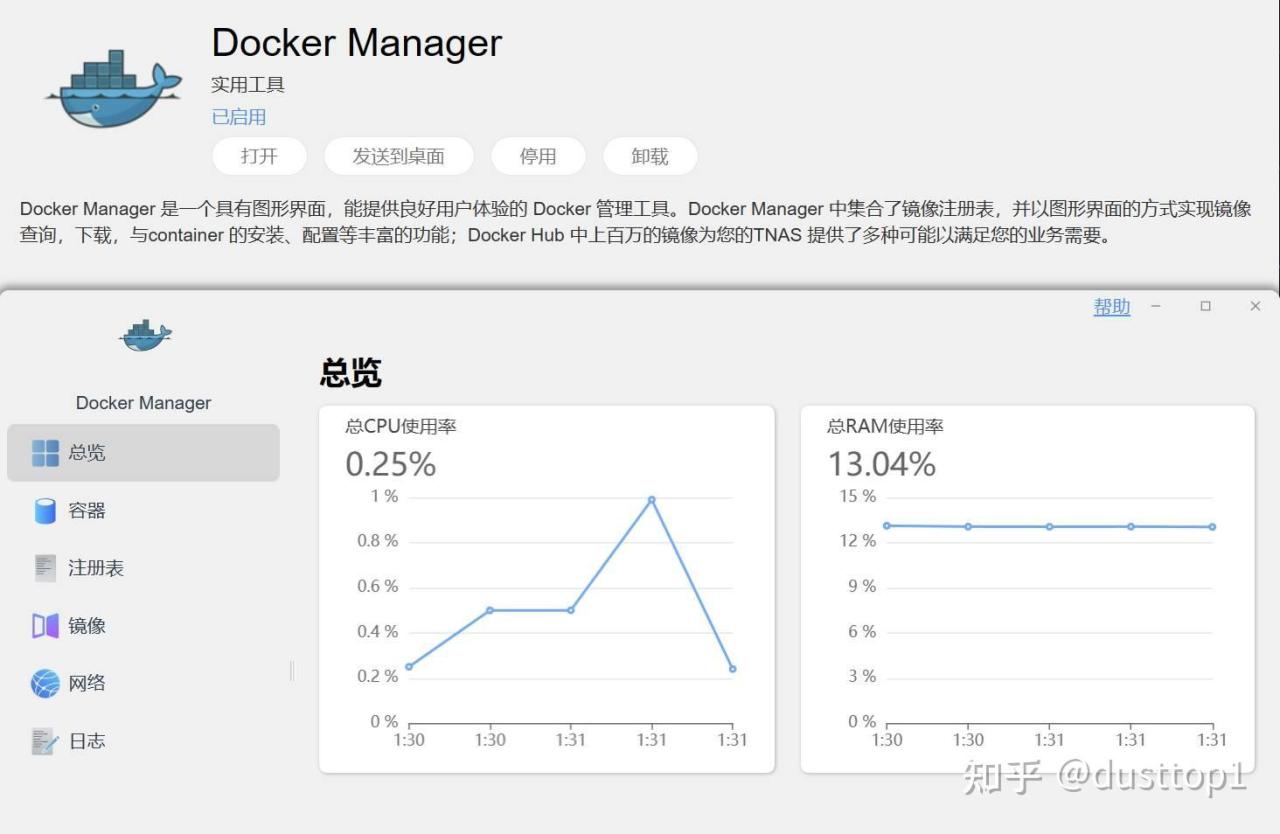Maximize the Docker Manager window

(1206, 306)
